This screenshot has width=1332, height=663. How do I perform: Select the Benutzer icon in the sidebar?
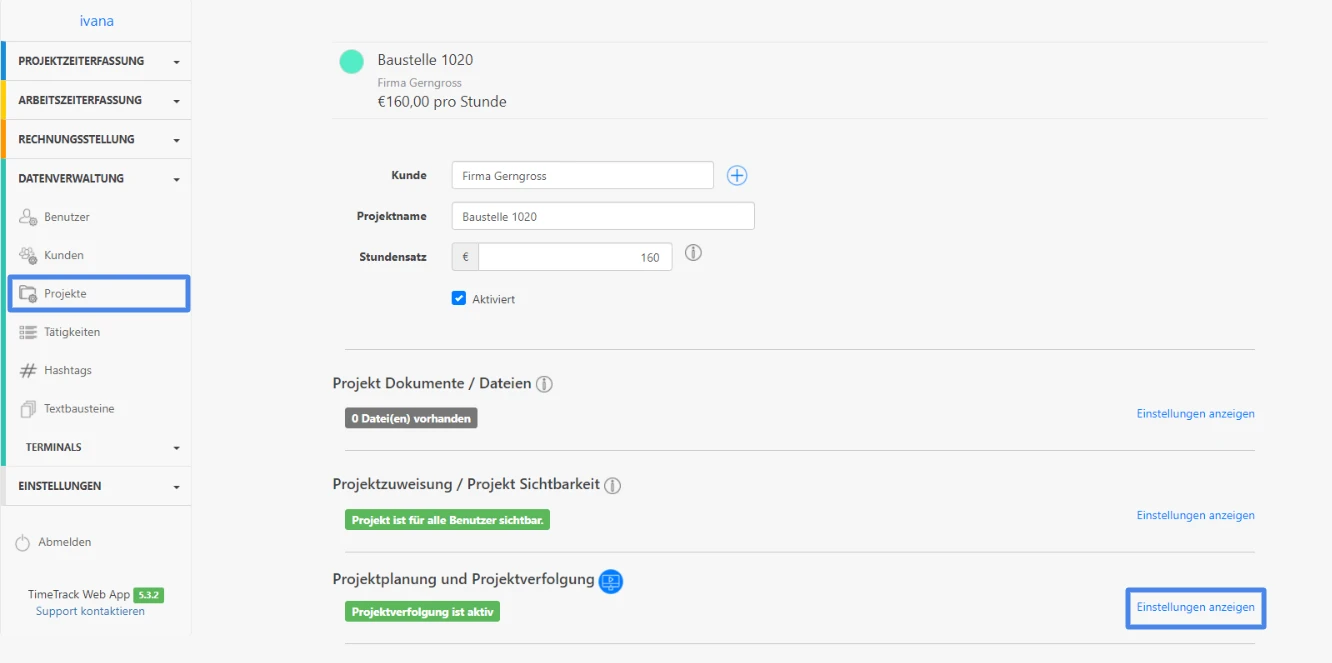pos(28,216)
